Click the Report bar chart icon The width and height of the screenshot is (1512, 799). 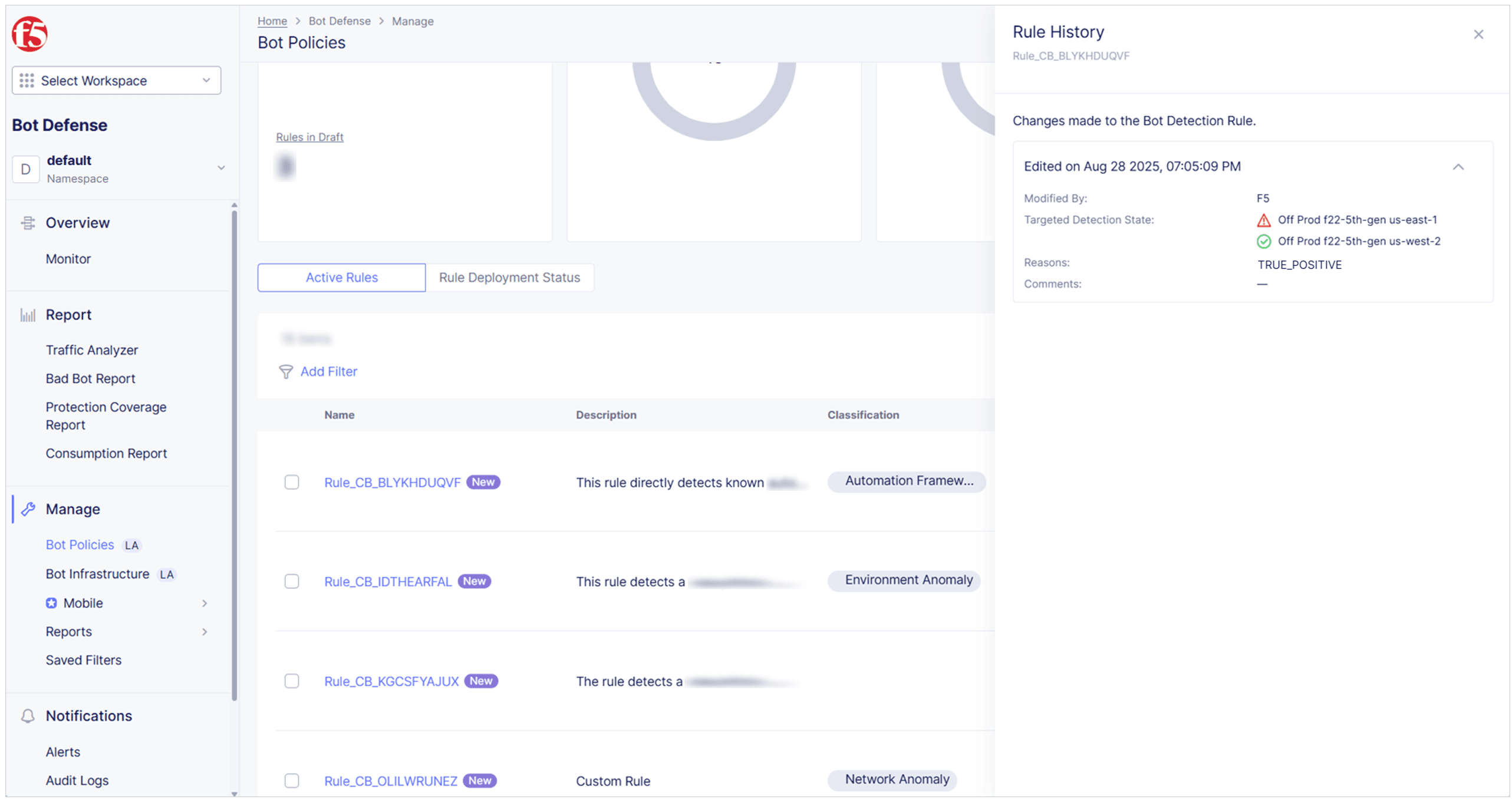[28, 315]
